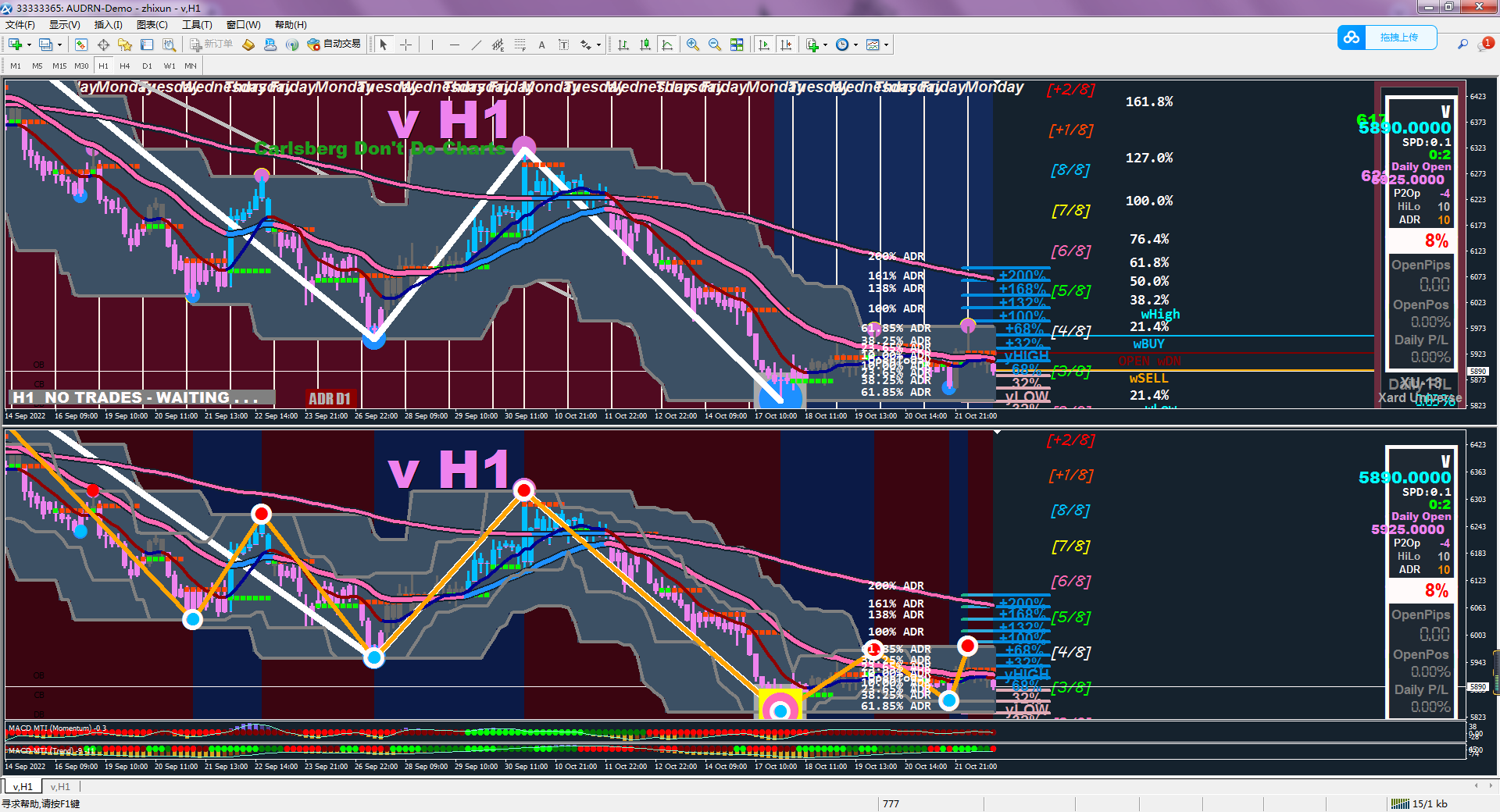This screenshot has width=1500, height=812.
Task: Open the 帮助(H) menu
Action: [x=291, y=25]
